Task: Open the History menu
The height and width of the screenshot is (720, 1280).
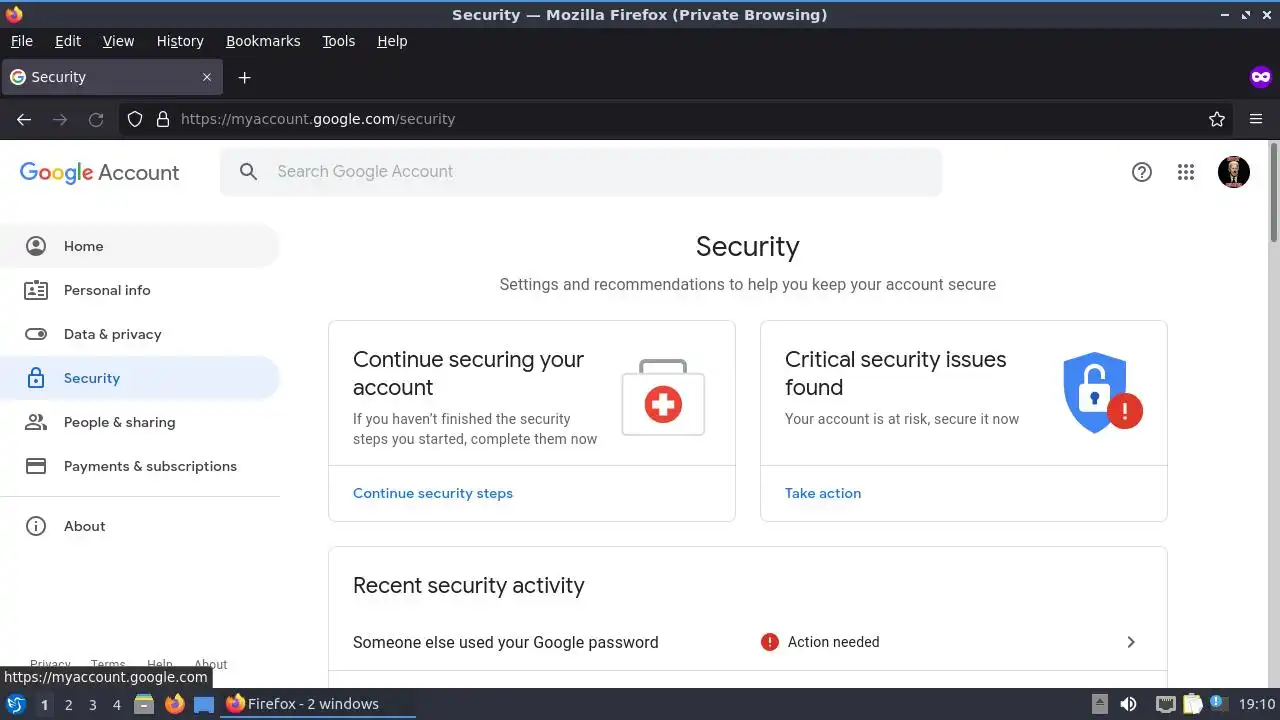Action: tap(180, 41)
